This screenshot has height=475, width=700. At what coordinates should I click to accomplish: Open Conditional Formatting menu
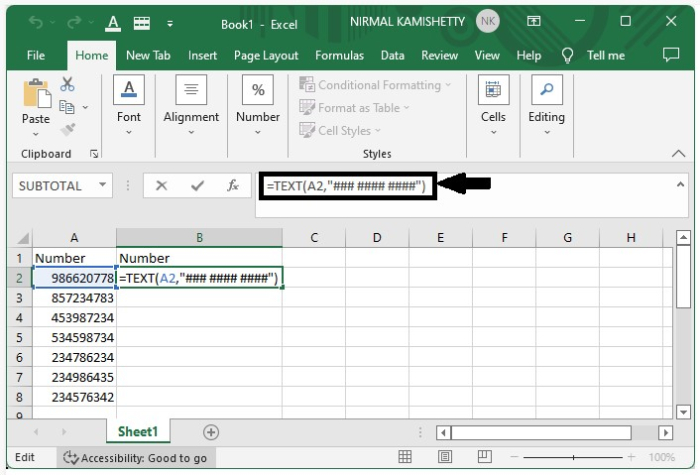pos(375,85)
